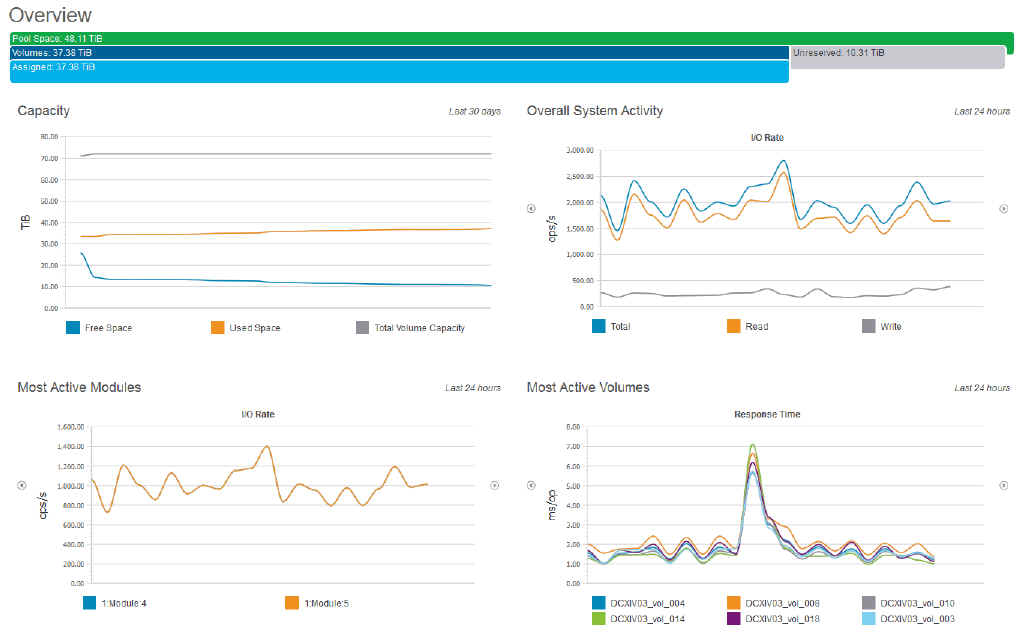Click previous arrow on Most Active Volumes chart

(x=531, y=485)
